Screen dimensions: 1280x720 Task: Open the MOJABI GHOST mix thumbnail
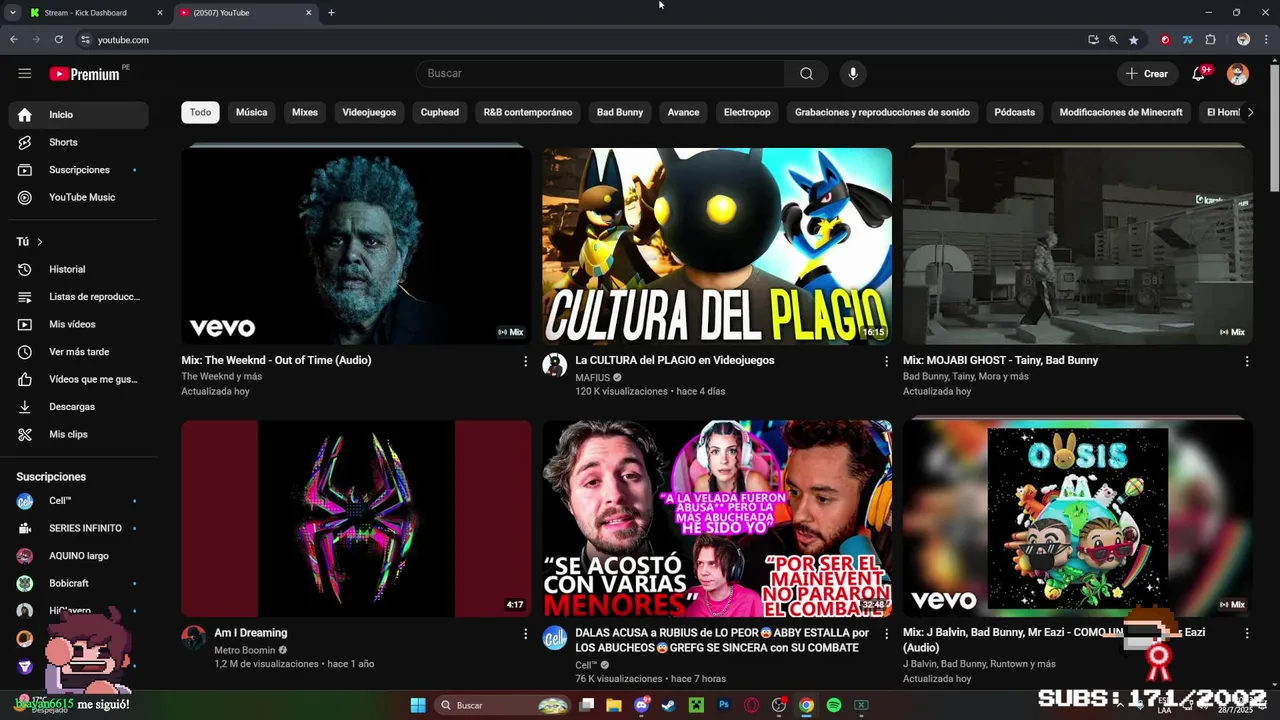pyautogui.click(x=1077, y=246)
